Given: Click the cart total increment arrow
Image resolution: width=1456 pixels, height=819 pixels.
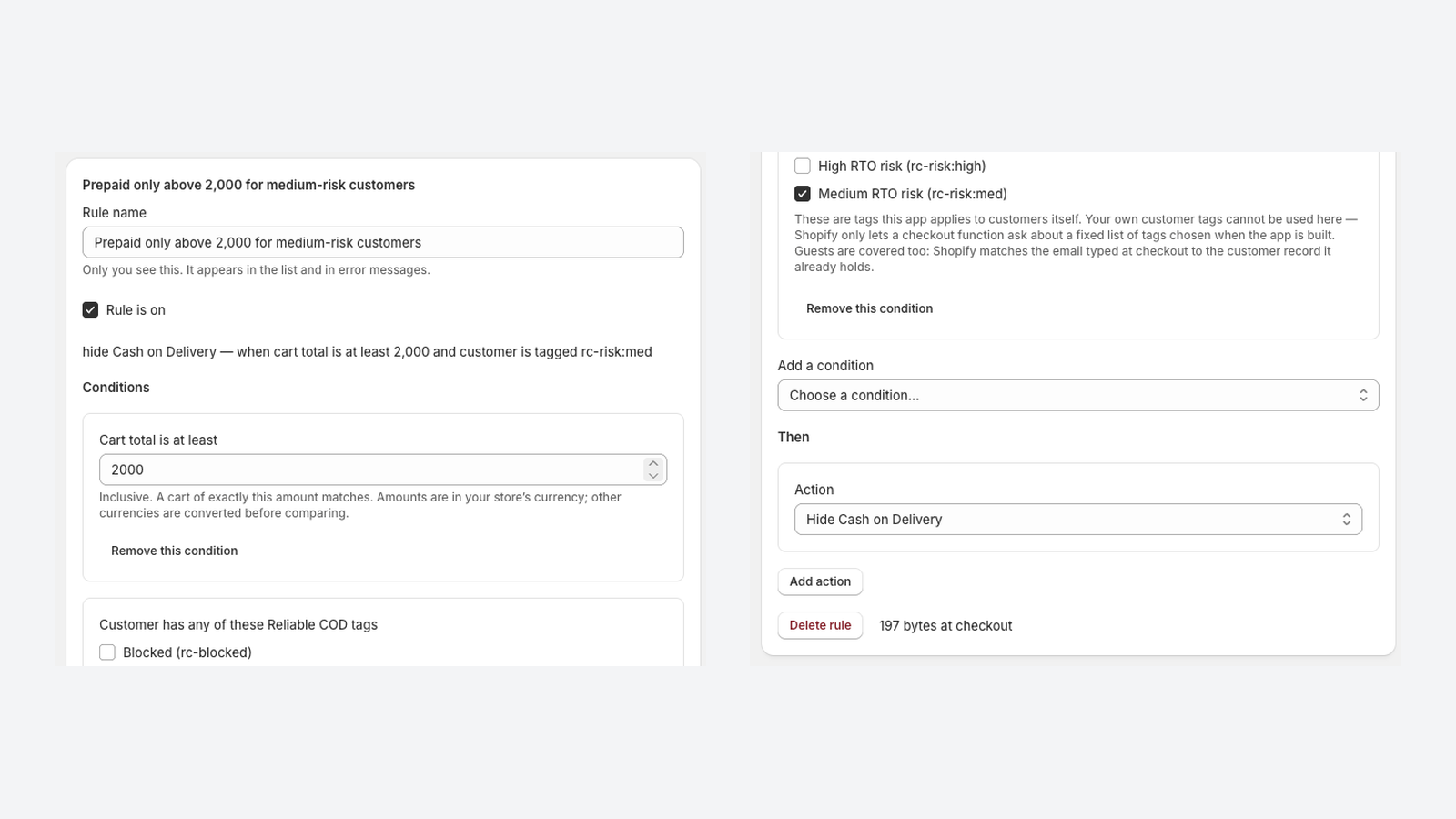Looking at the screenshot, I should (x=653, y=463).
